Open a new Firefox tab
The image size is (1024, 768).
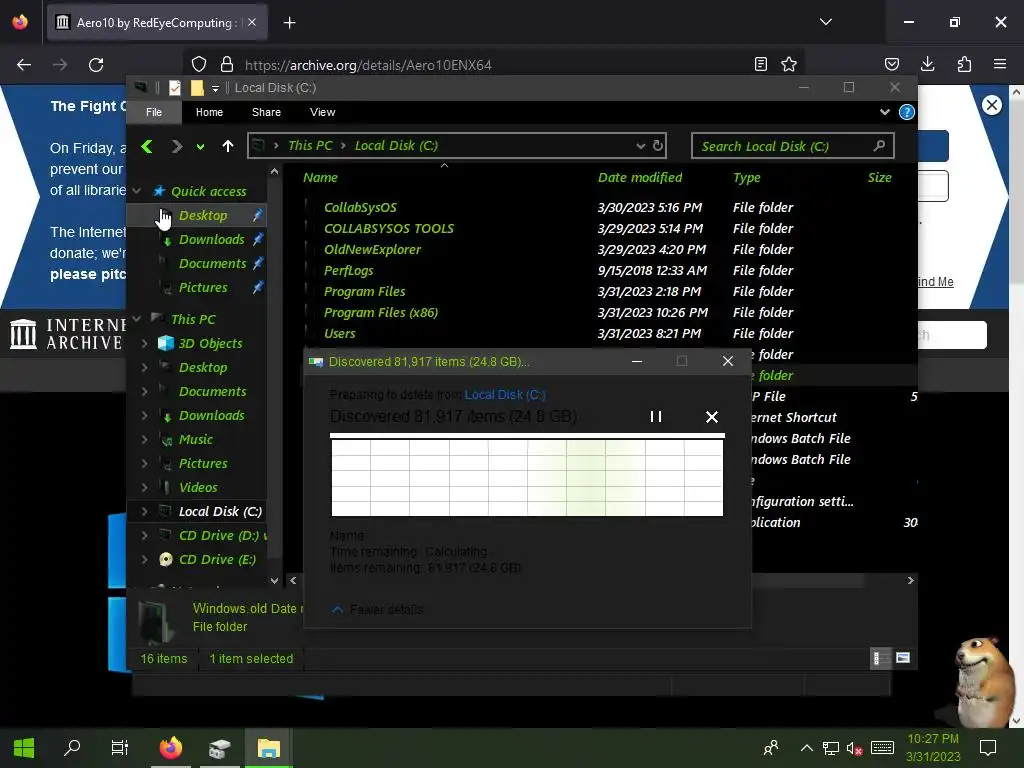[290, 23]
